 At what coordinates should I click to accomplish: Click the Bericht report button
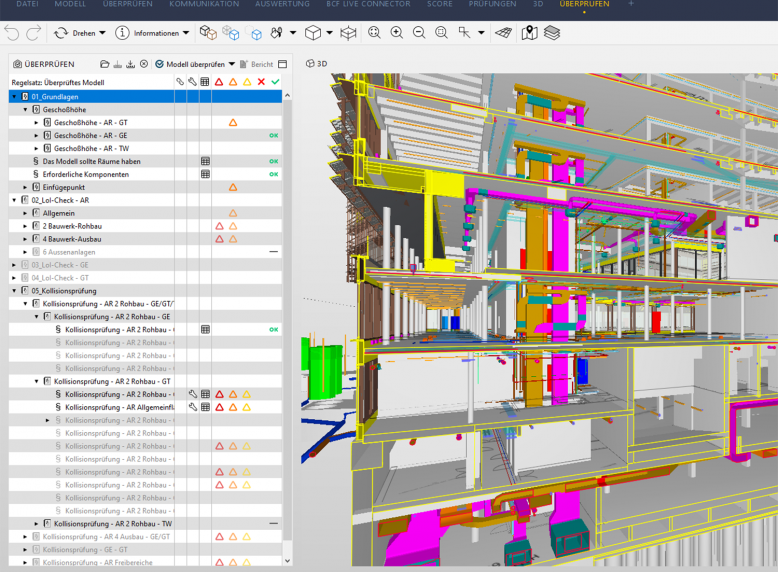coord(257,64)
